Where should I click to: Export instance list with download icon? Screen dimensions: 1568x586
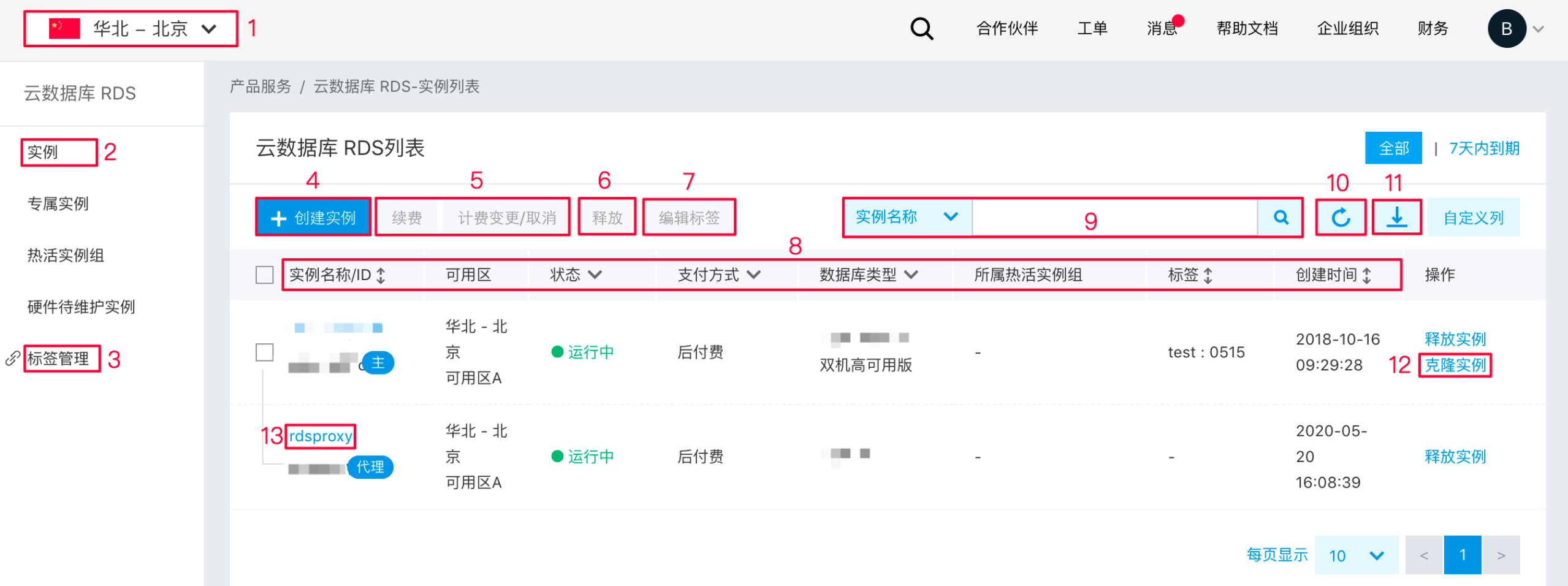pyautogui.click(x=1396, y=217)
